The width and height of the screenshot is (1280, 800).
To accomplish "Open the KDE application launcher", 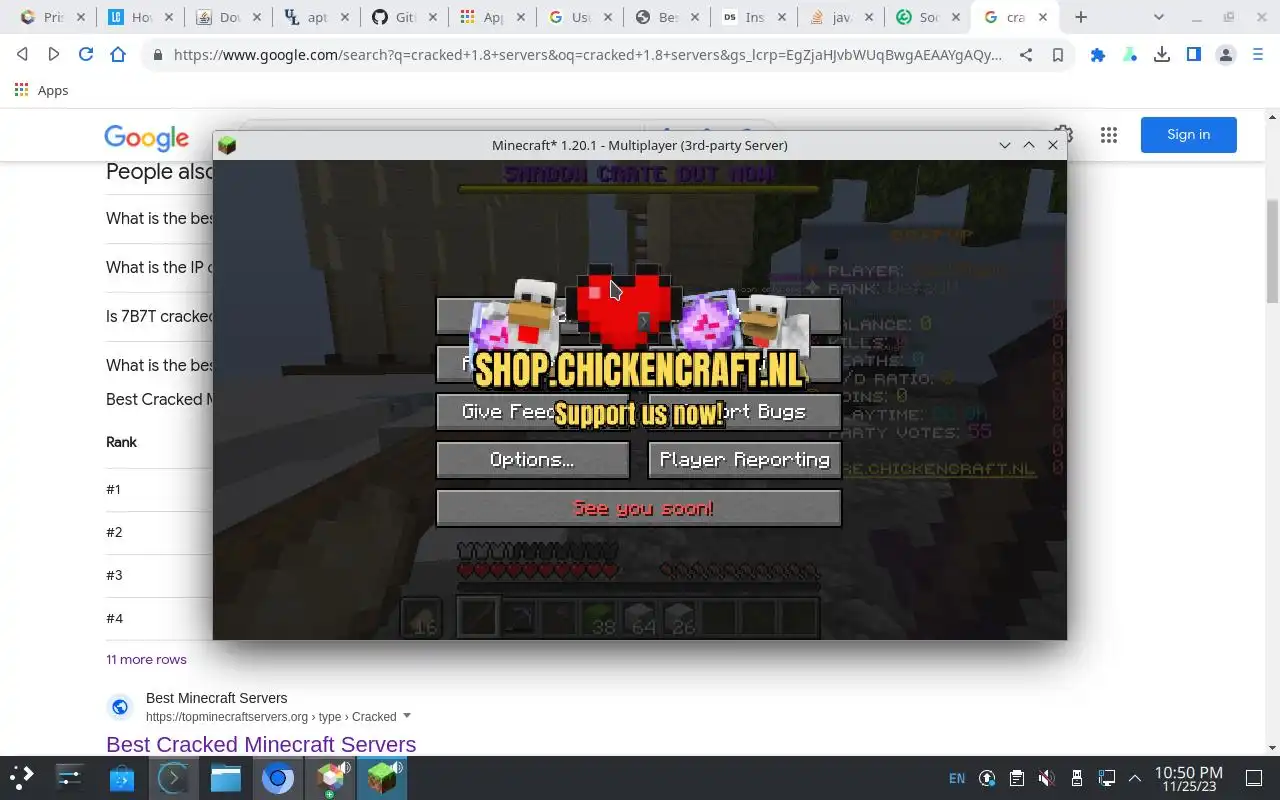I will [22, 777].
